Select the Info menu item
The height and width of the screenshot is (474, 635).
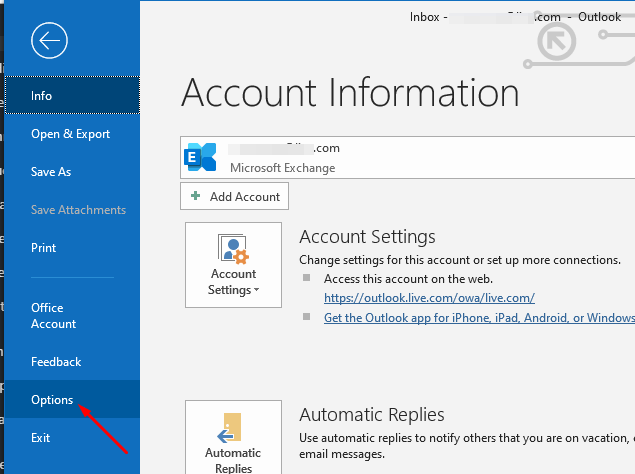pyautogui.click(x=72, y=95)
